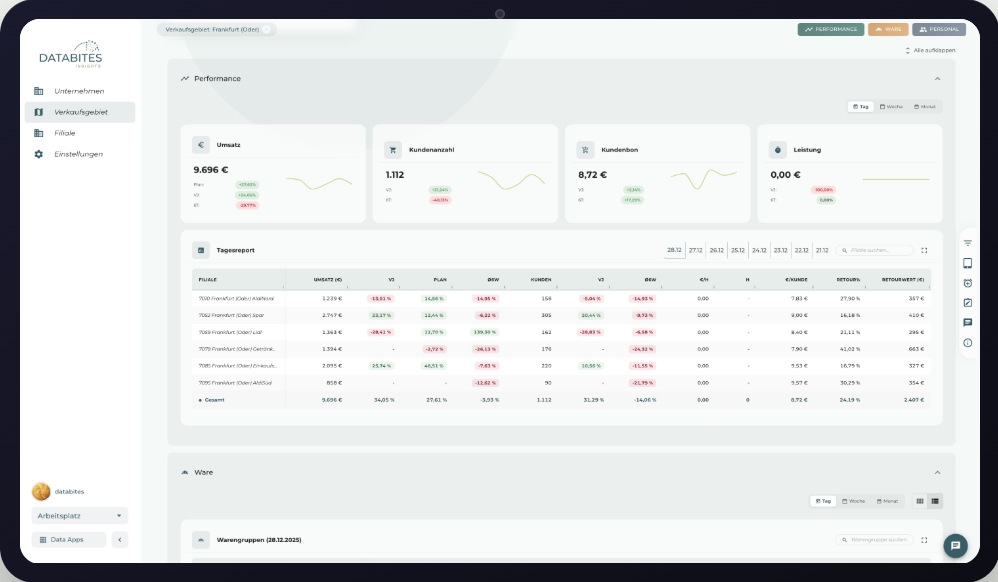Click the Filiale suchen search field
Viewport: 998px width, 582px height.
click(x=874, y=249)
